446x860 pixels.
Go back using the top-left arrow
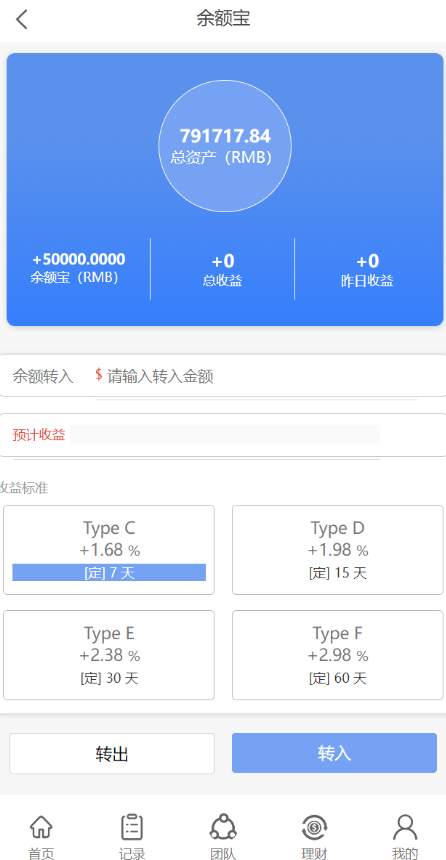21,19
